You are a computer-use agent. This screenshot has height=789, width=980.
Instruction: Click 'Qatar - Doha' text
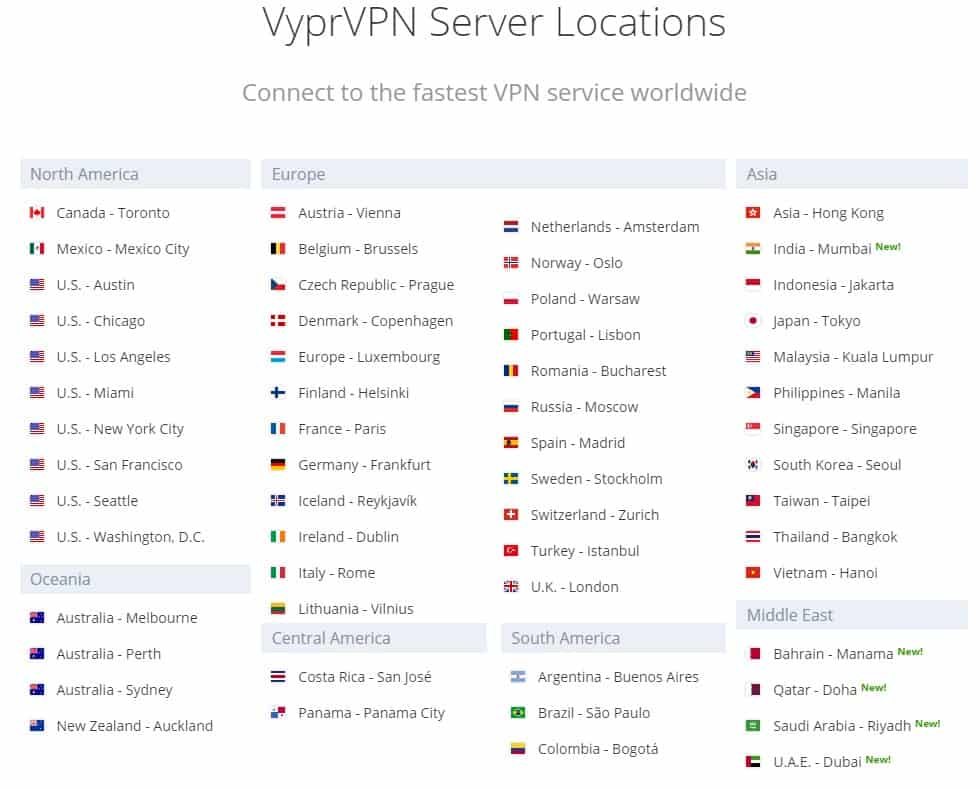814,690
